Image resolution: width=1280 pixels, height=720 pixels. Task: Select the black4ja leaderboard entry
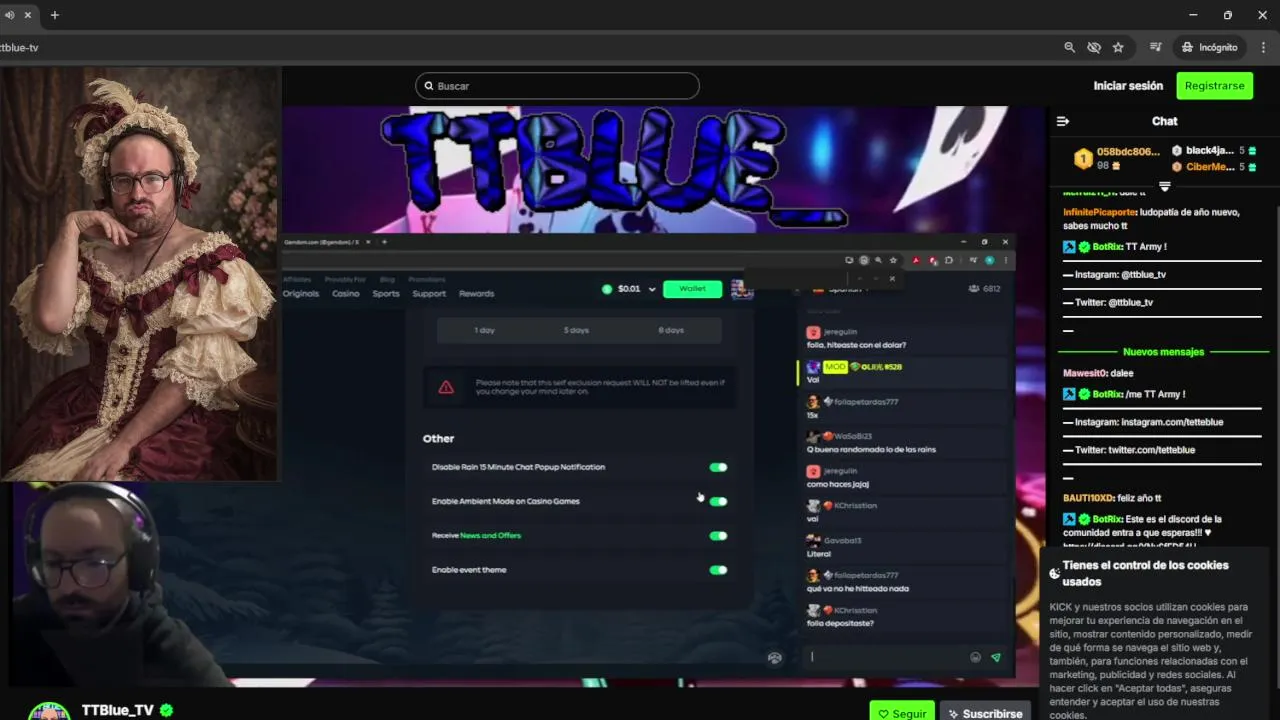click(1214, 150)
